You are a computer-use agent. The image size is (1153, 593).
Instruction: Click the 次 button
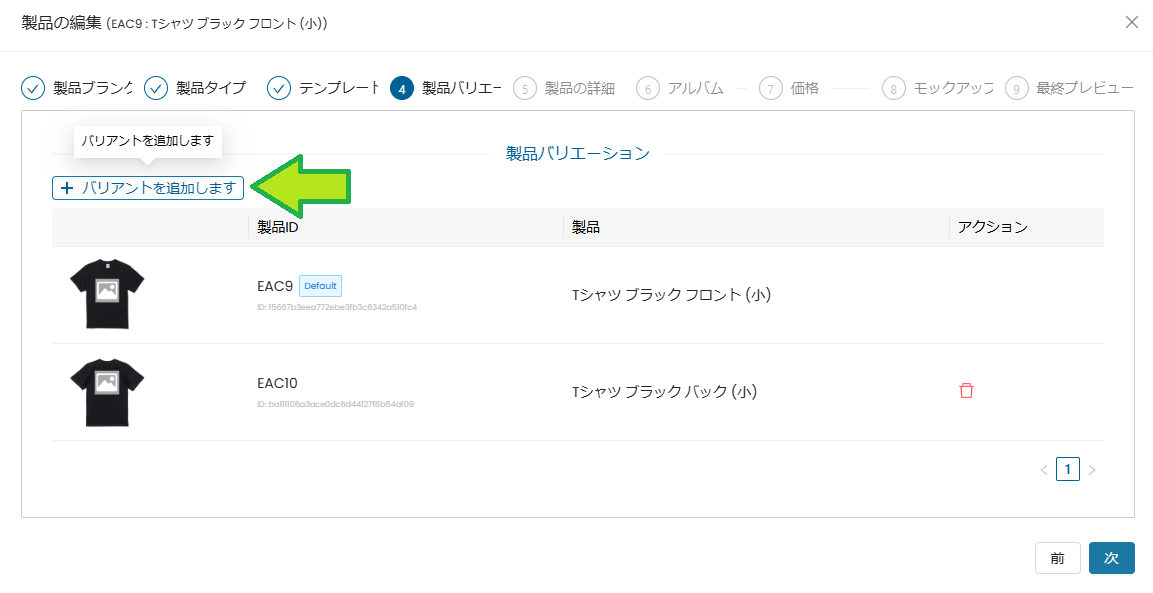click(1111, 558)
